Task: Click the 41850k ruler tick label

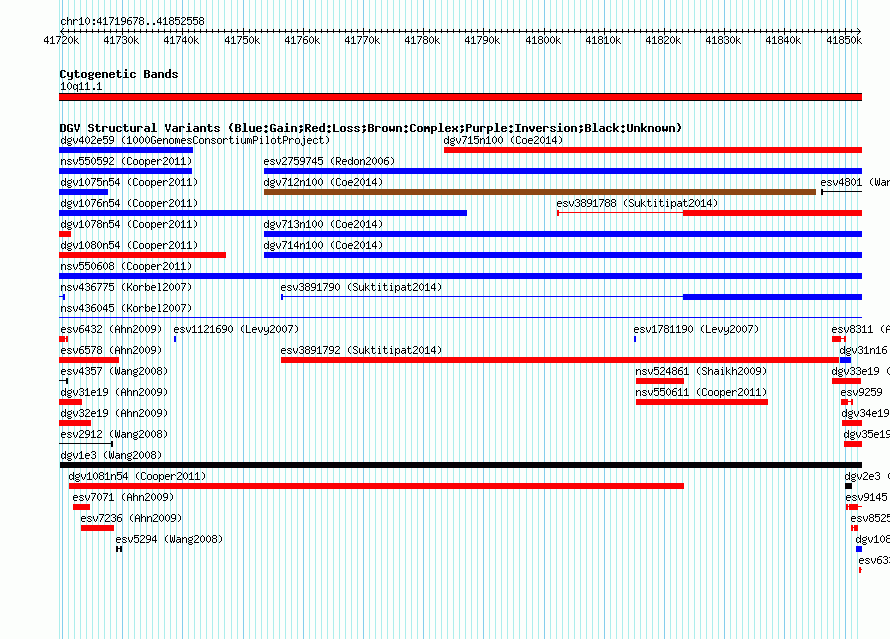Action: (844, 40)
